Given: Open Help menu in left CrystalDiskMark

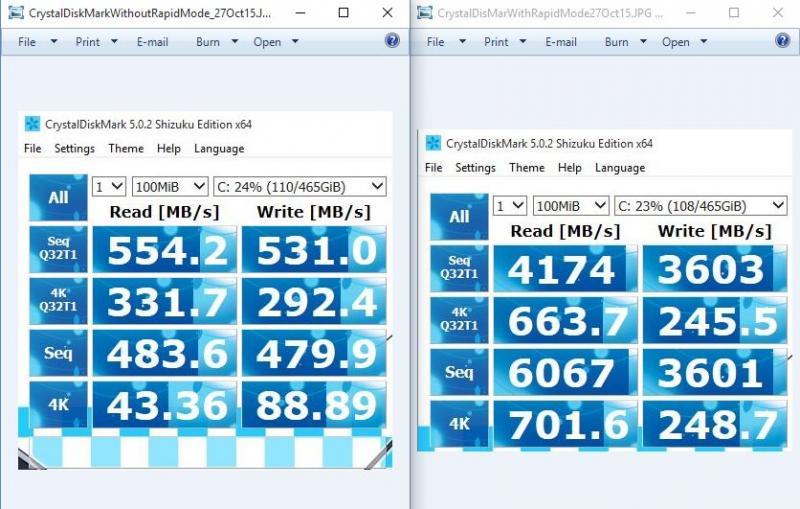Looking at the screenshot, I should coord(169,148).
